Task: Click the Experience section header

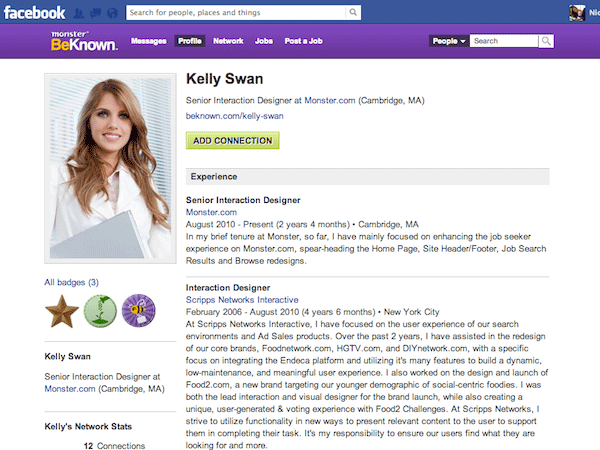Action: [367, 176]
